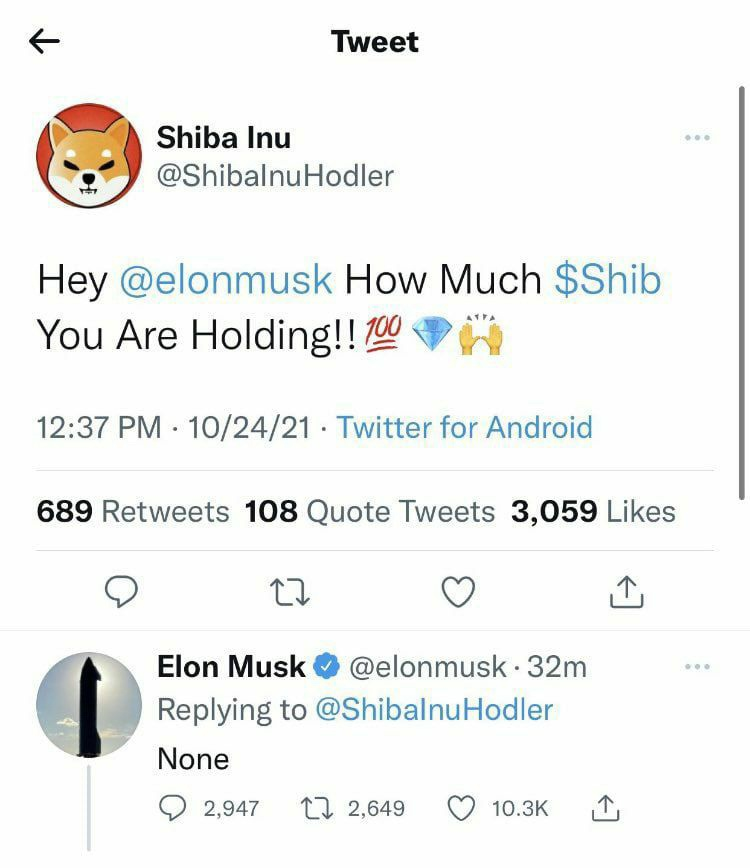Open more options on Elon Musk's reply

coord(696,667)
